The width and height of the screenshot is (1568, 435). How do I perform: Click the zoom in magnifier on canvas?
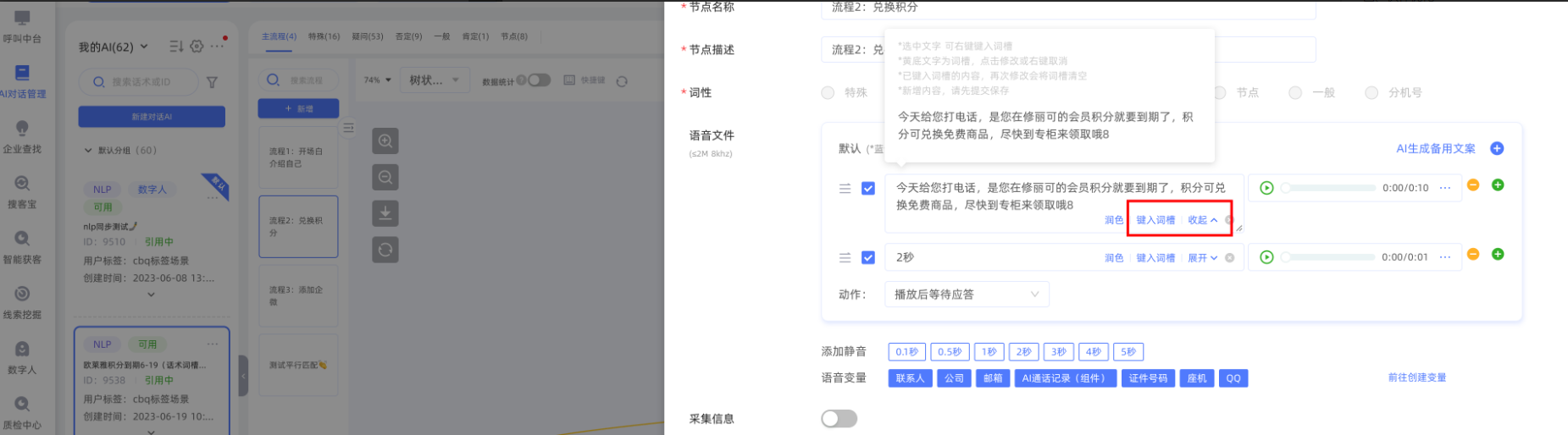point(385,141)
